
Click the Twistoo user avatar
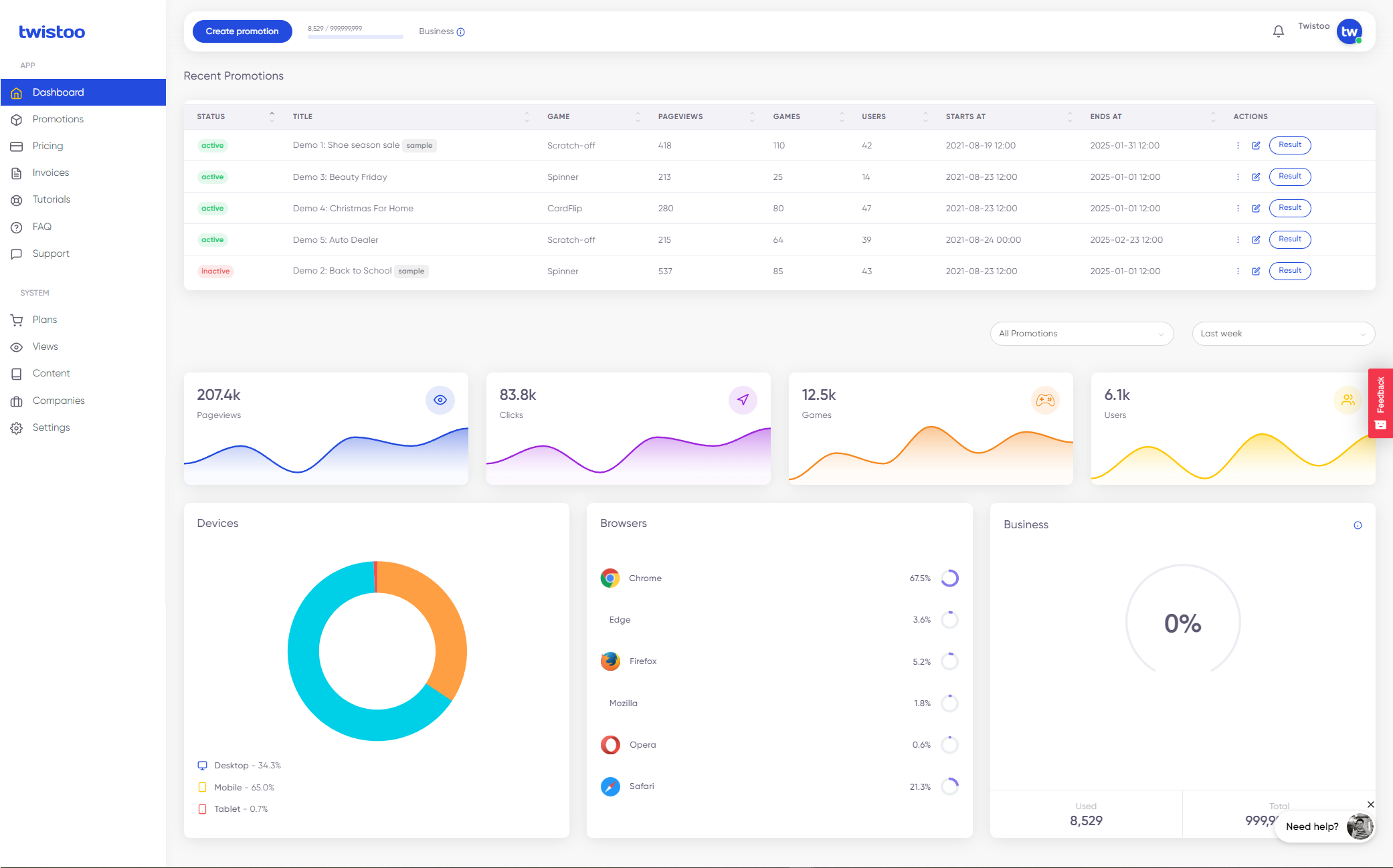pyautogui.click(x=1349, y=31)
